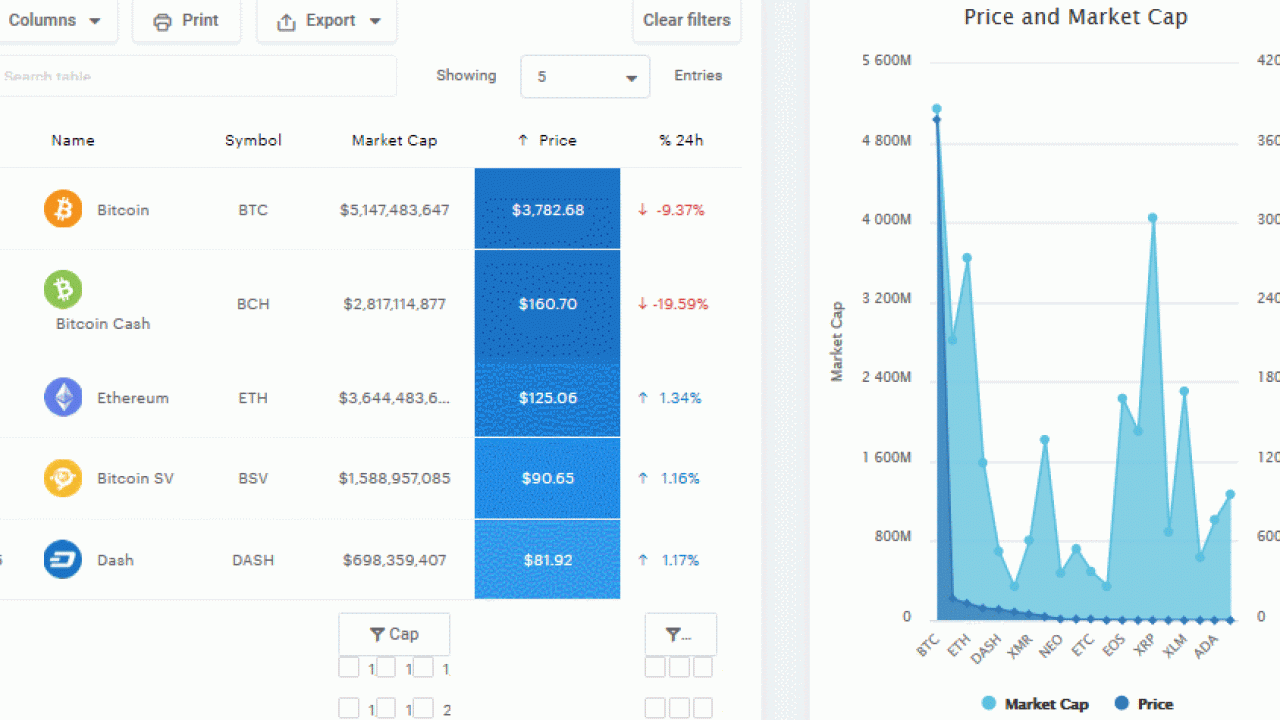Click the $5,147,483,647 market cap value
The height and width of the screenshot is (720, 1280).
click(x=394, y=210)
